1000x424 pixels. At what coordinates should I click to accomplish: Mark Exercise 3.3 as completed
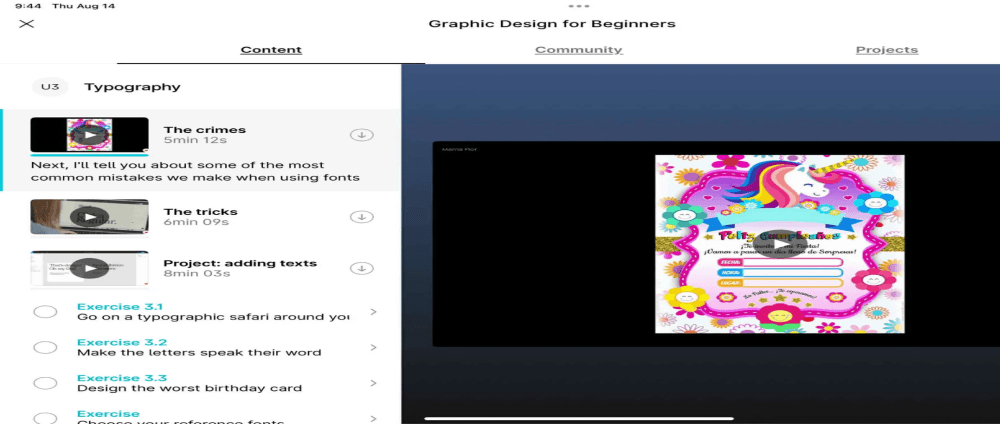coord(45,383)
